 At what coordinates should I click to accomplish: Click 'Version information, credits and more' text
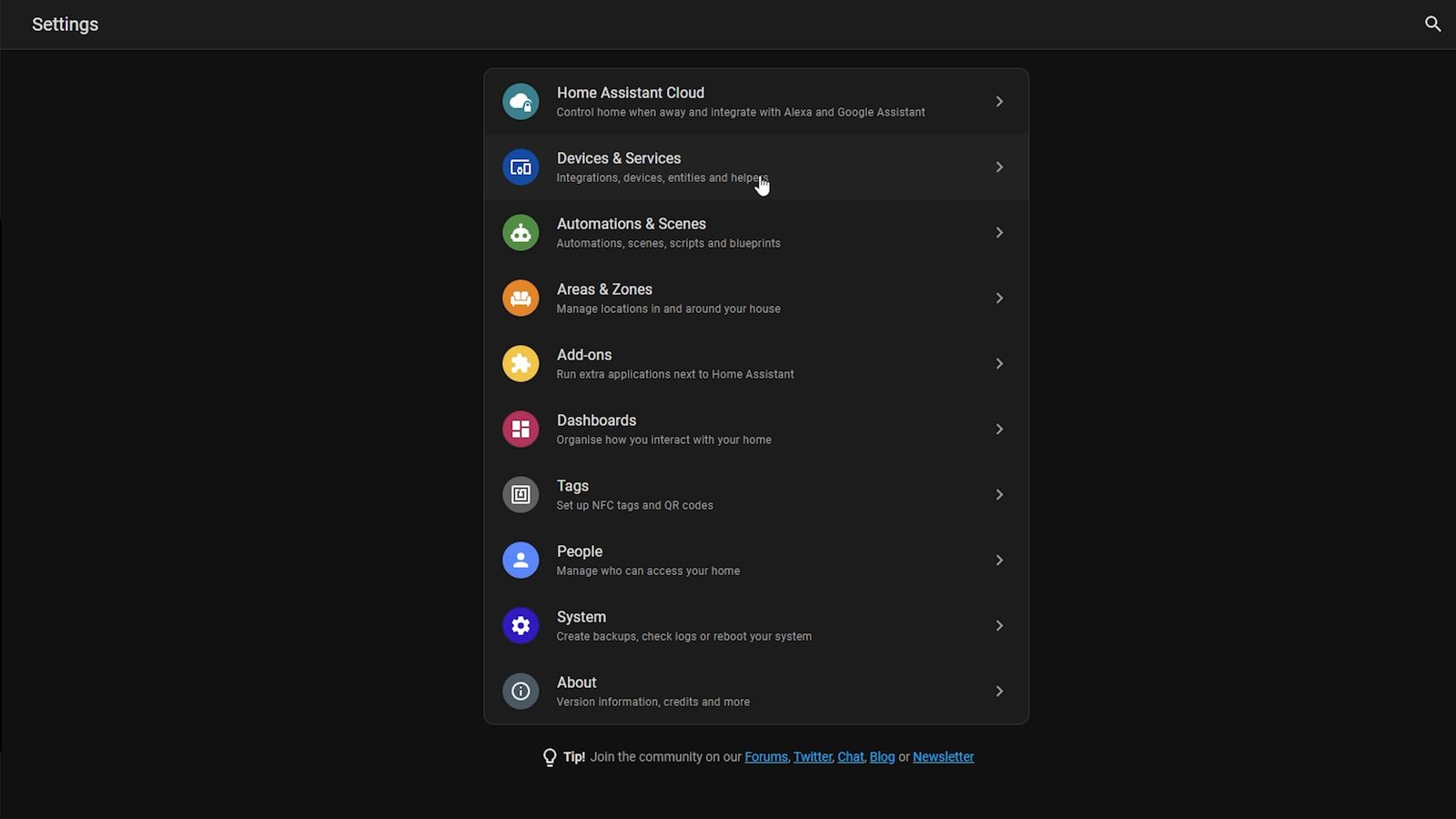pyautogui.click(x=653, y=703)
